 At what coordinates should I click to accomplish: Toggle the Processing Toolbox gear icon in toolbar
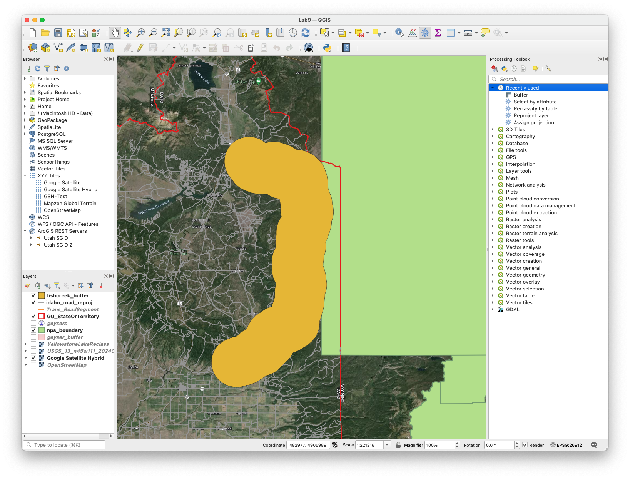coord(425,33)
